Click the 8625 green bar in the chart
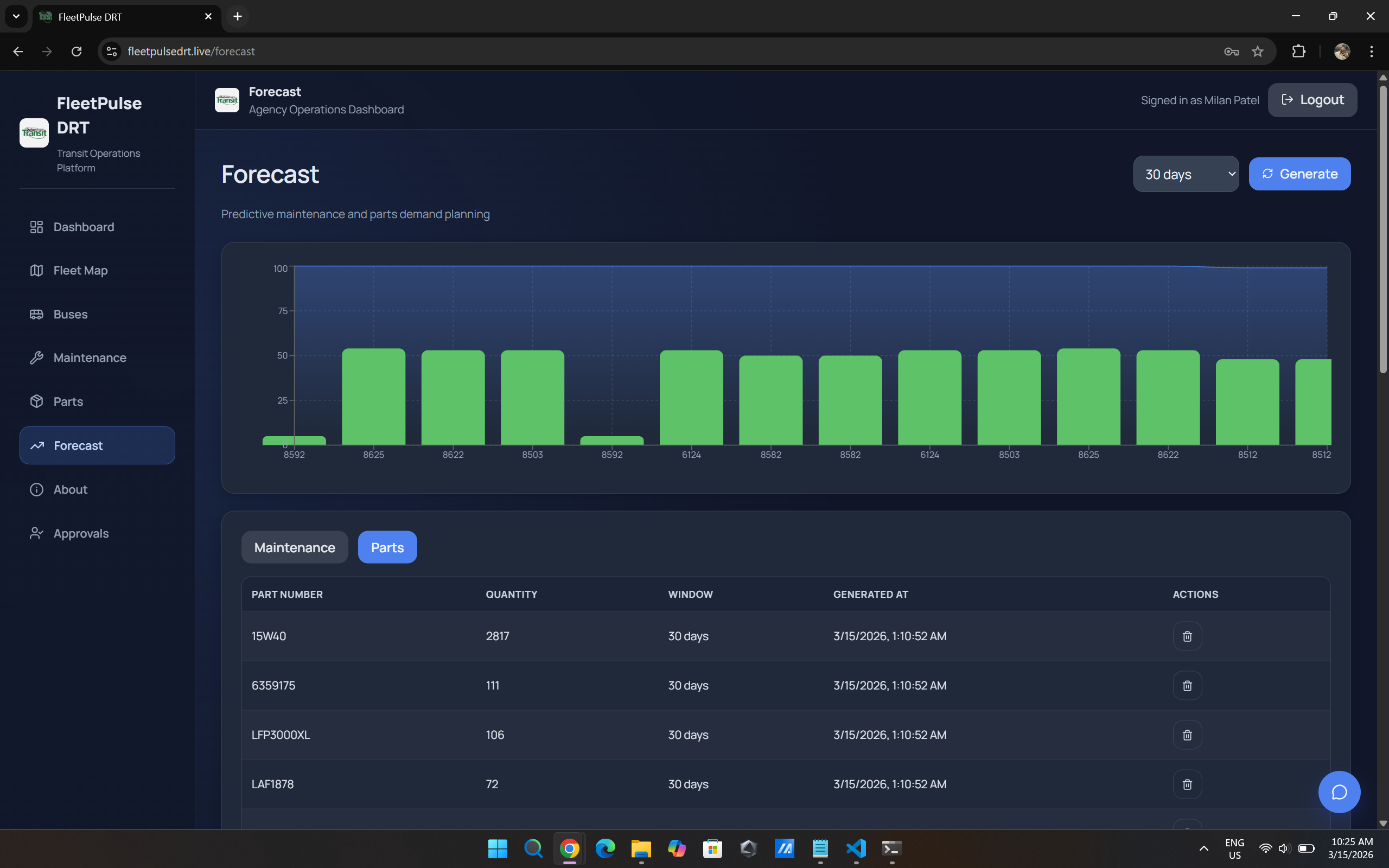This screenshot has height=868, width=1389. click(374, 396)
